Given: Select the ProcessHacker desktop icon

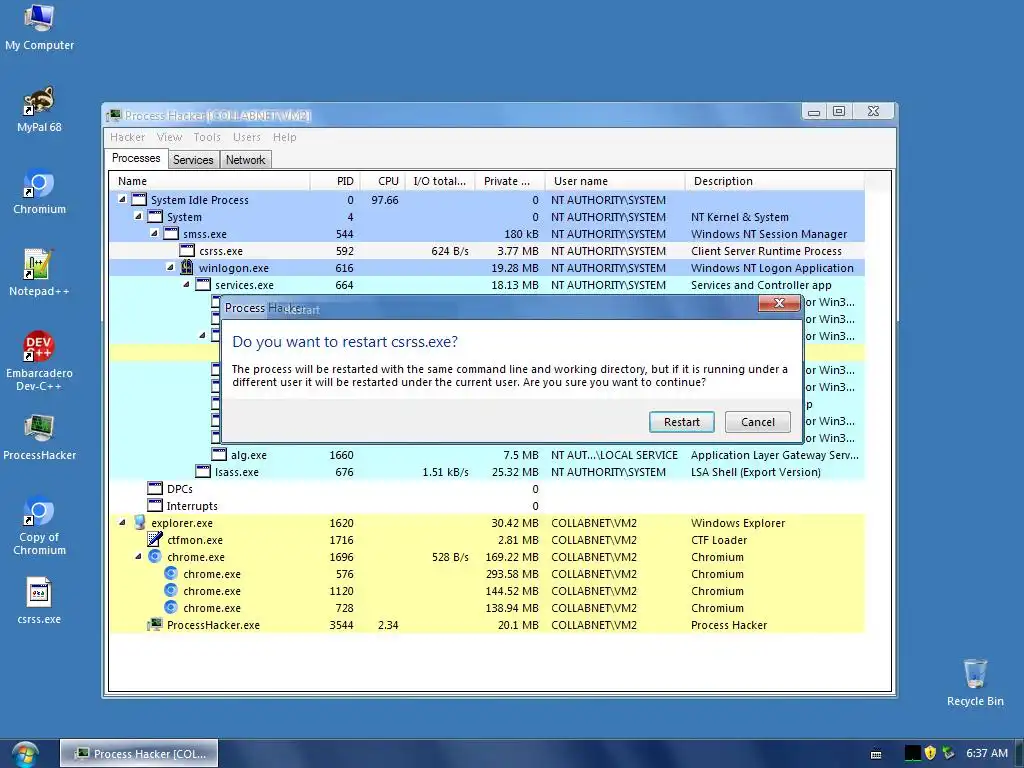Looking at the screenshot, I should 39,438.
